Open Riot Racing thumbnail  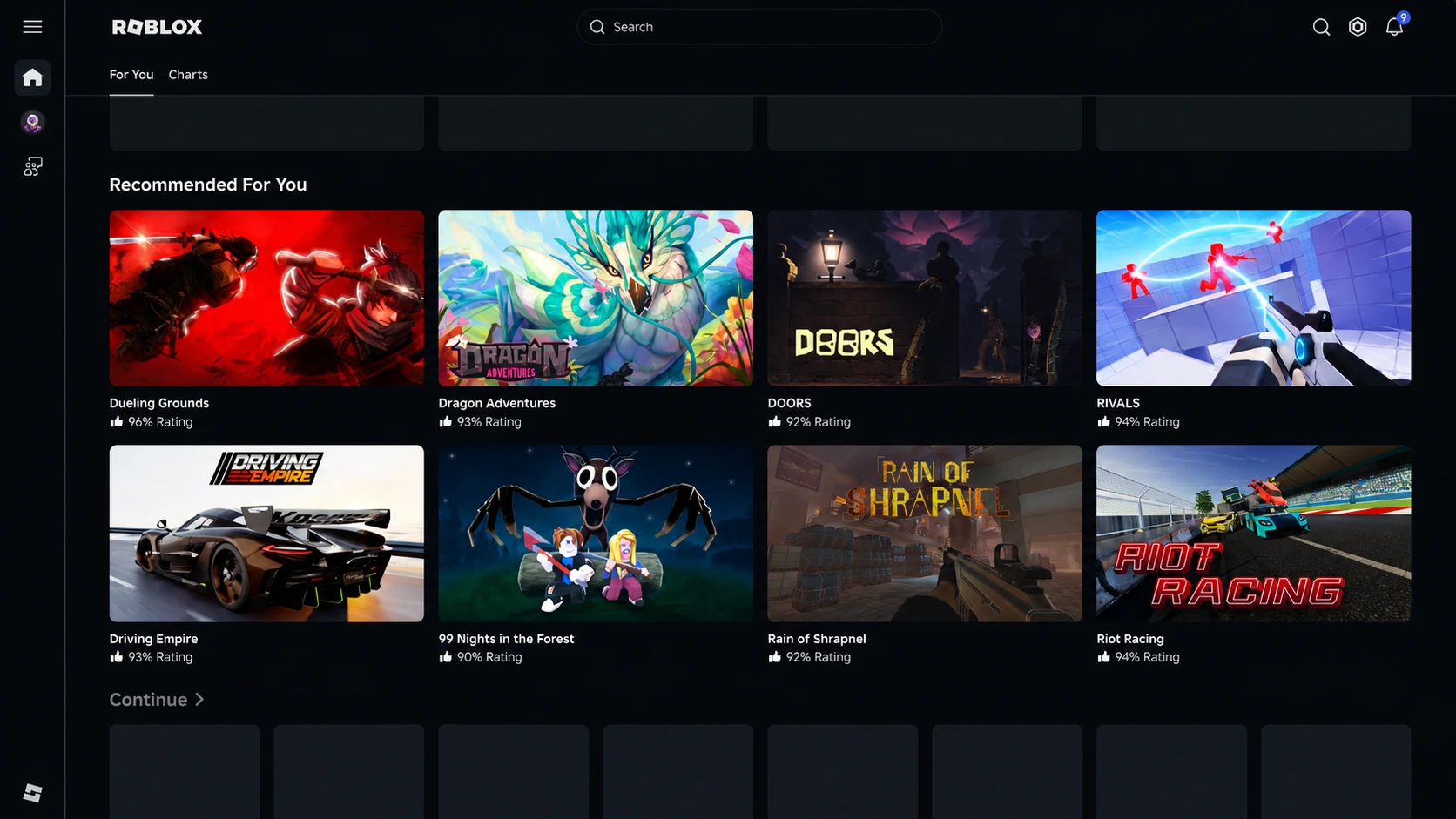(x=1254, y=534)
